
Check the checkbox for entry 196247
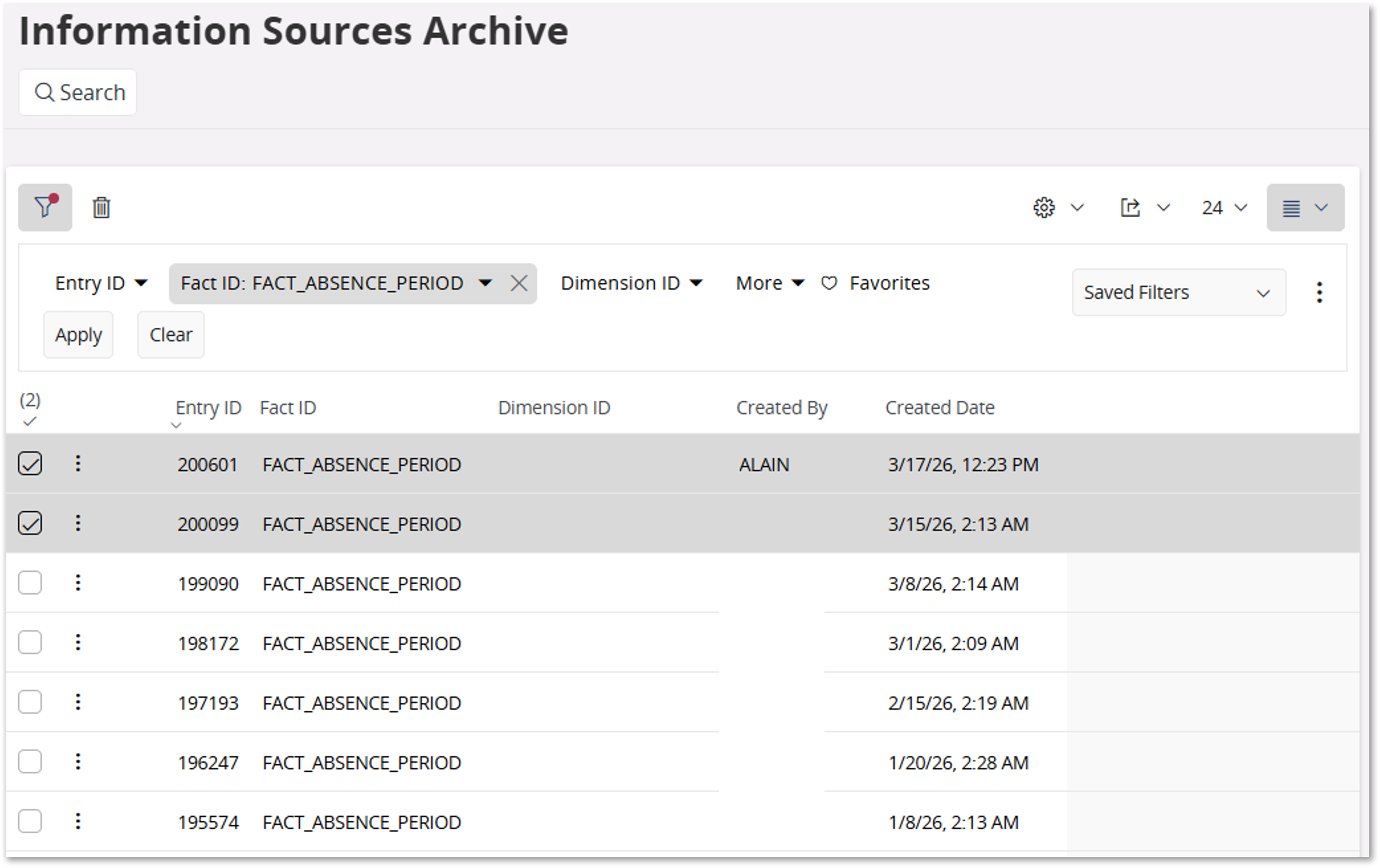(x=30, y=761)
